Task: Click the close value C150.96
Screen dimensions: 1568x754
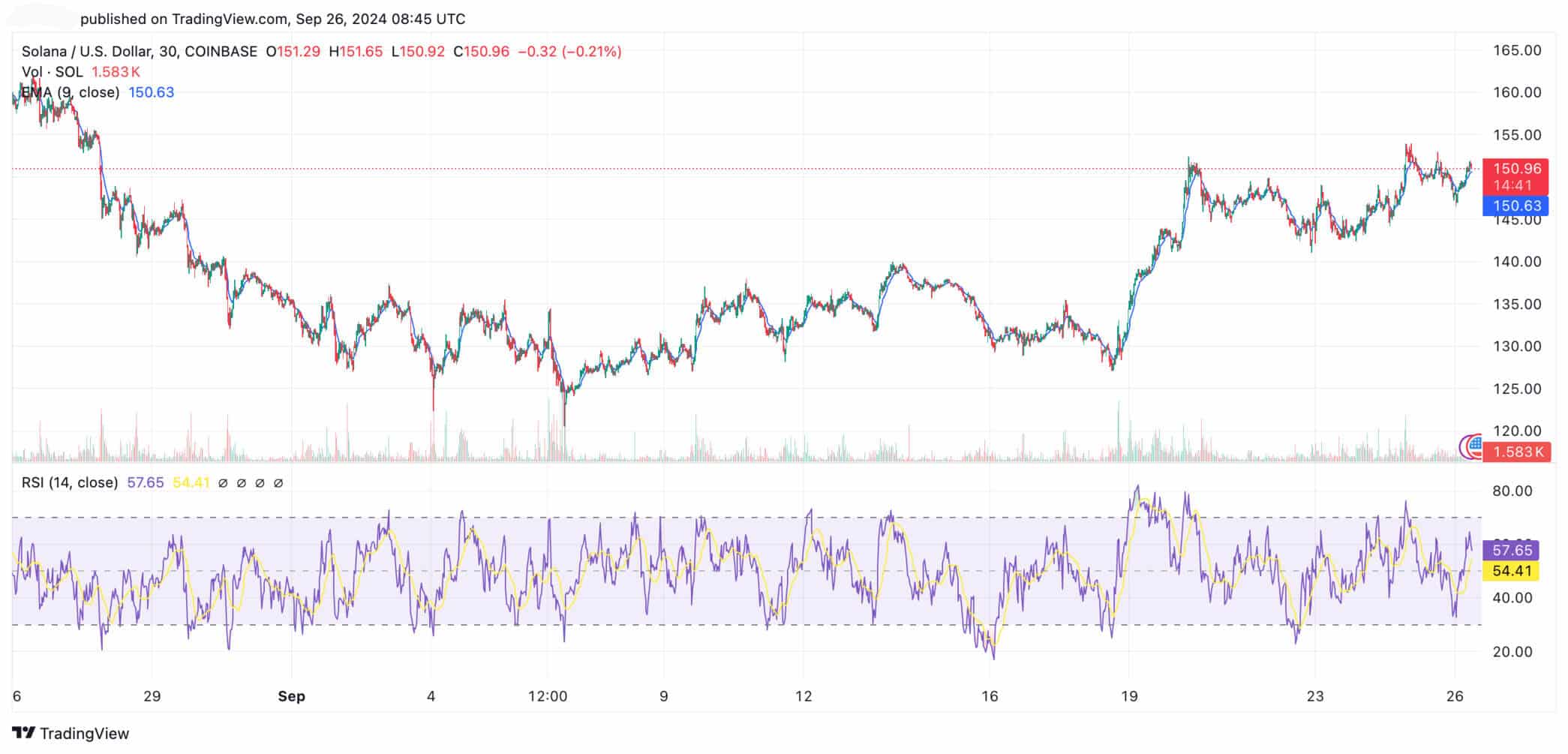Action: coord(481,52)
